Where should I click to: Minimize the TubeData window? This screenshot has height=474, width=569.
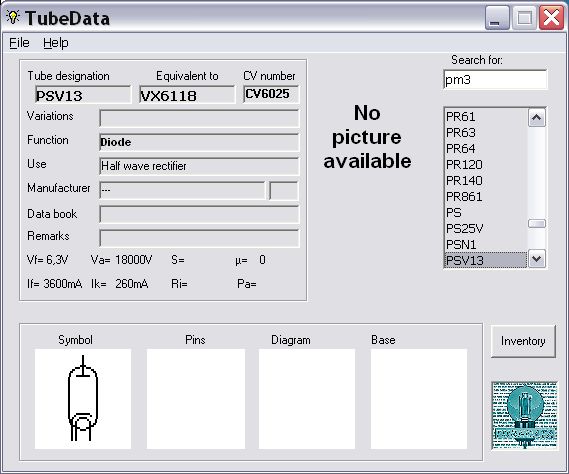tap(497, 18)
